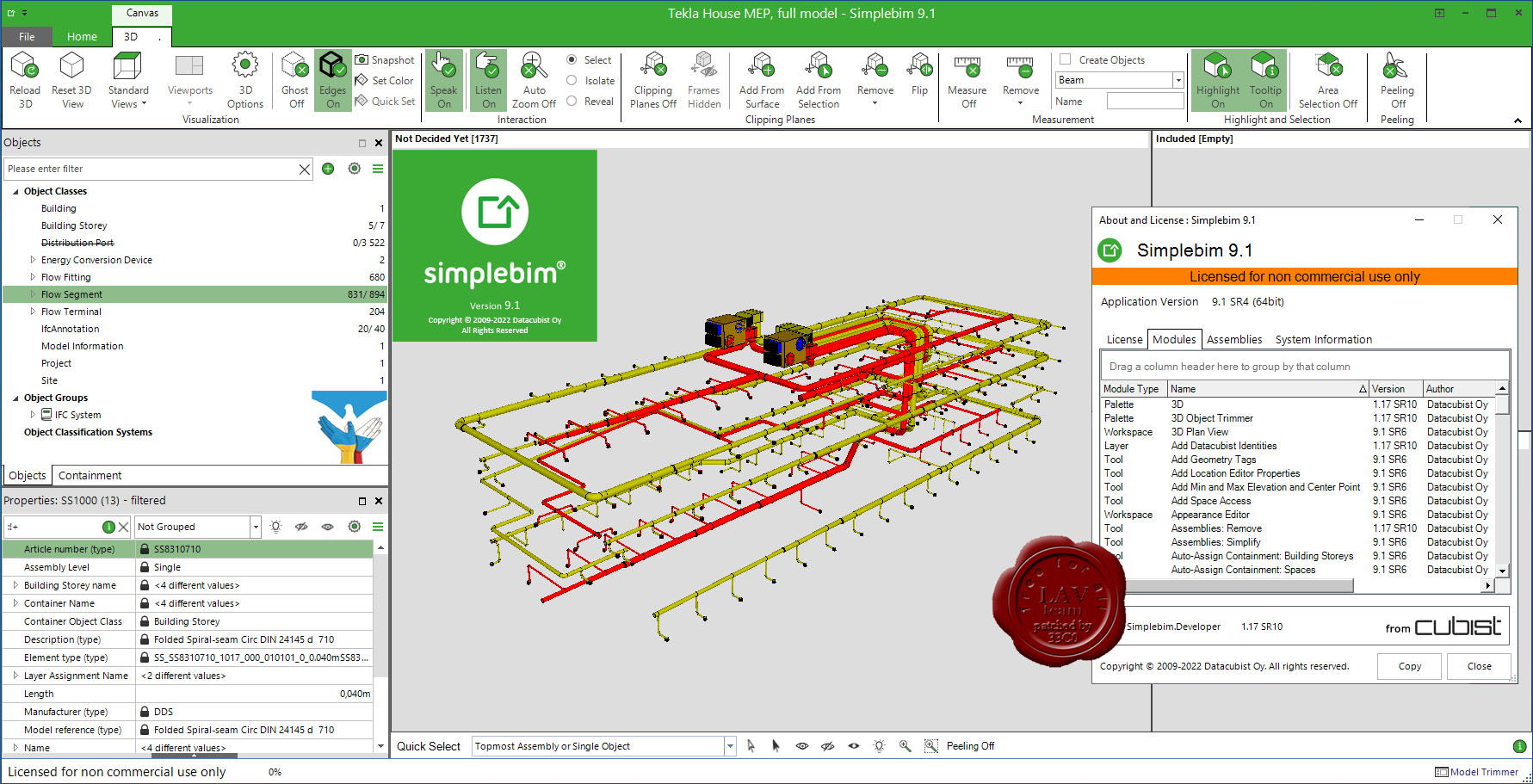This screenshot has height=784, width=1533.
Task: Take a Snapshot of the view
Action: 385,60
